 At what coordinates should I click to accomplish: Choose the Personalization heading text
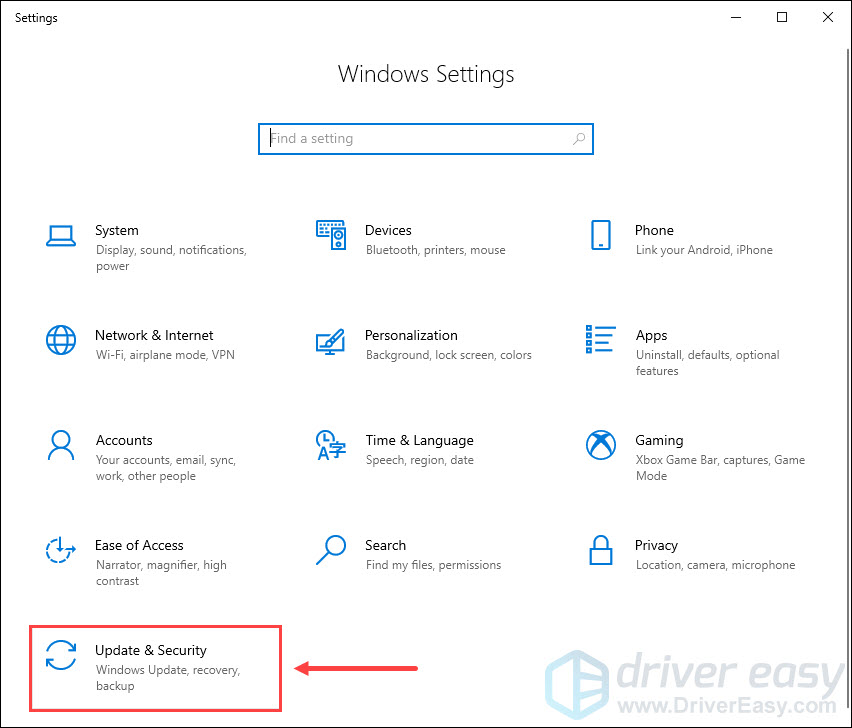click(x=411, y=335)
